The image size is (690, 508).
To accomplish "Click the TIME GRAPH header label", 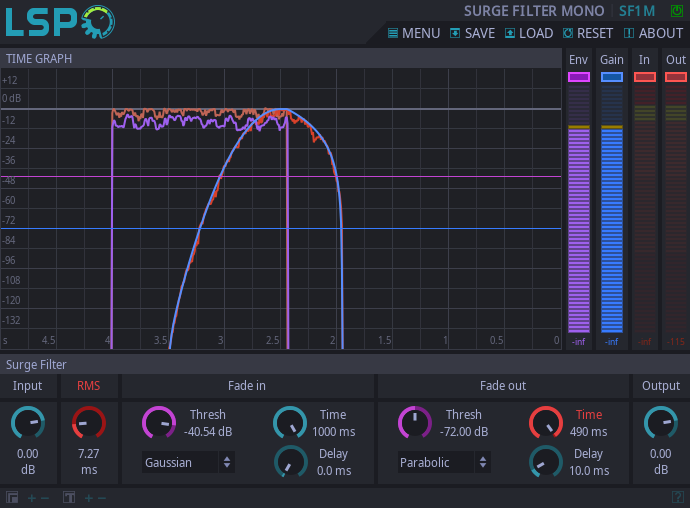I will 39,59.
